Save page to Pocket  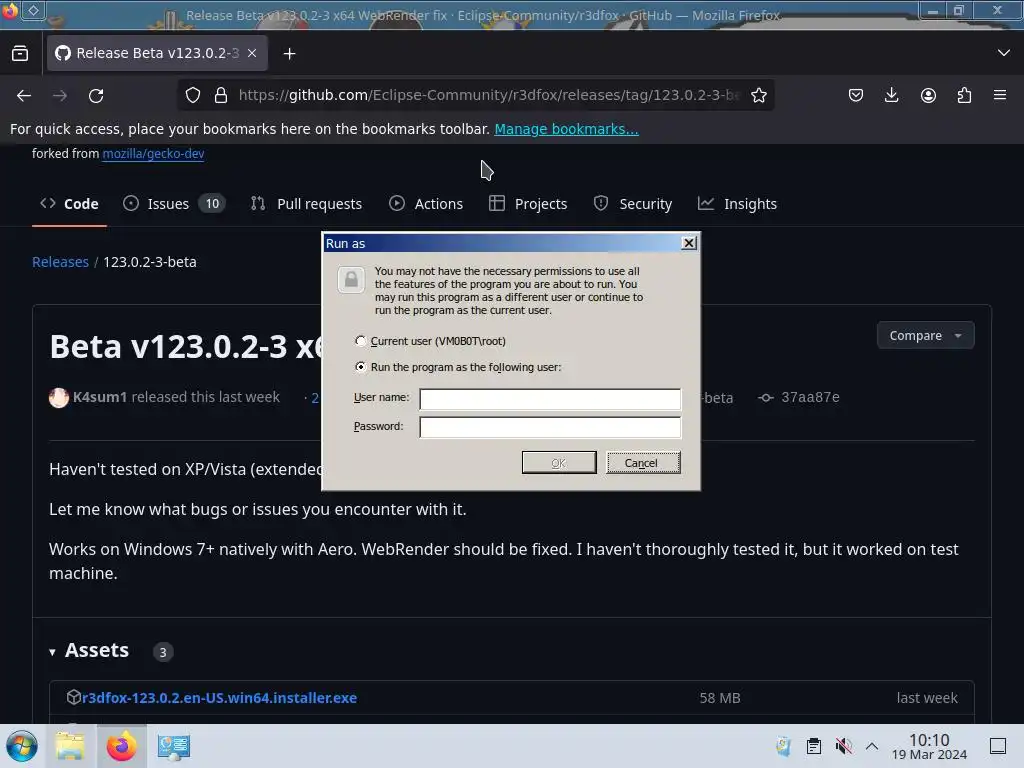(856, 95)
